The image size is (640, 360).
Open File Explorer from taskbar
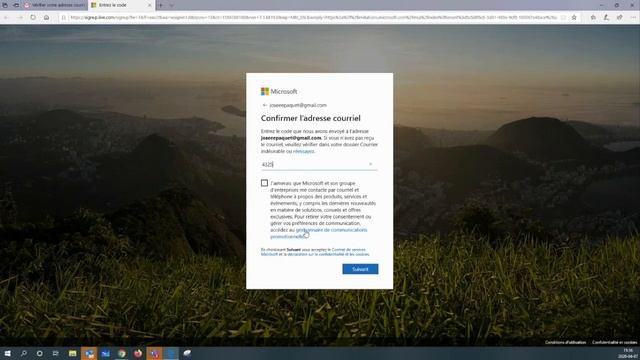[73, 353]
